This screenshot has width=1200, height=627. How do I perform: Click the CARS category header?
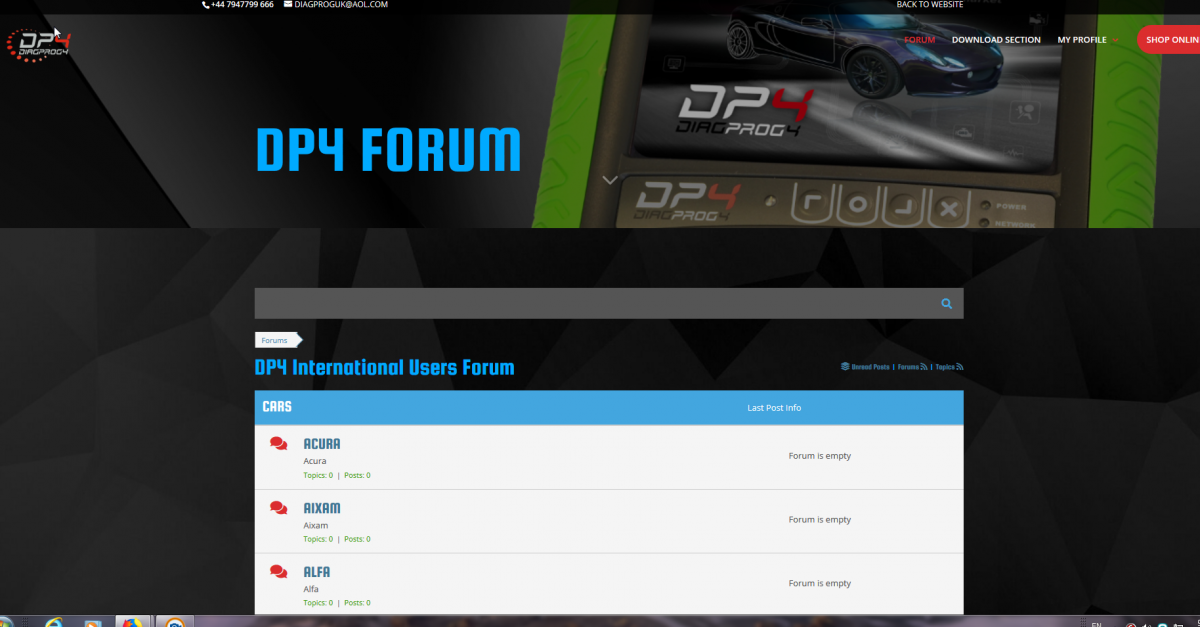pos(277,407)
